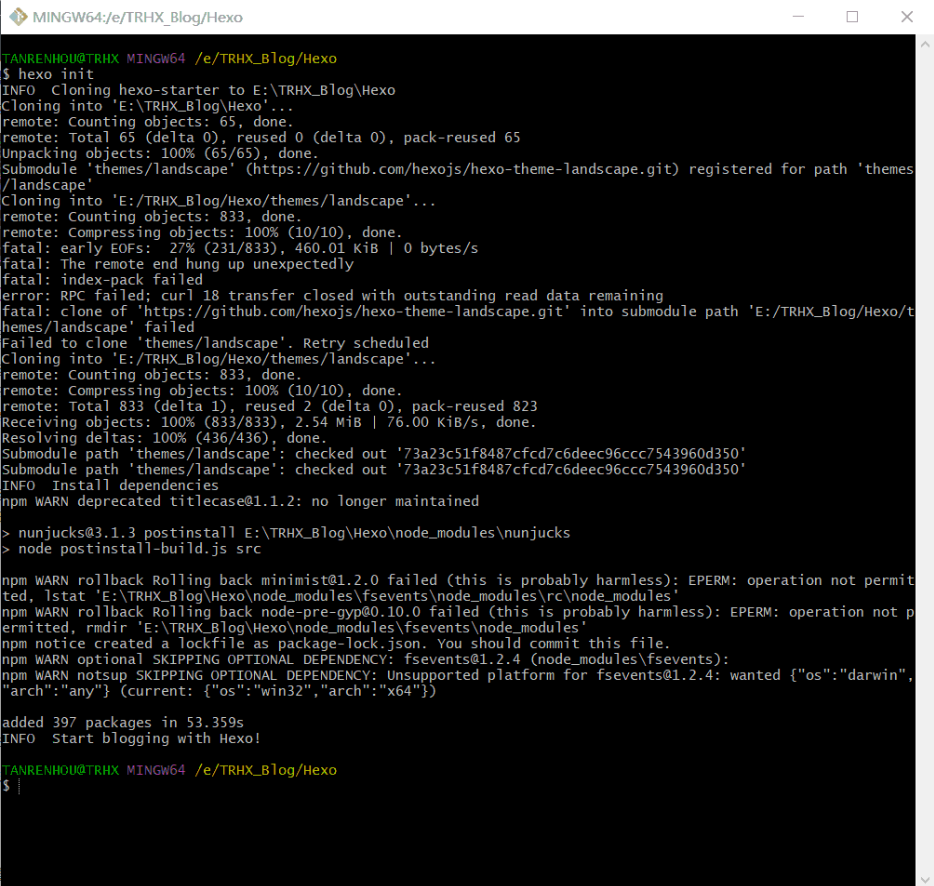Click 'npm WARN optional SKIPPING OPTIONAL DEPENDENCY' line
This screenshot has width=934, height=886.
[365, 660]
